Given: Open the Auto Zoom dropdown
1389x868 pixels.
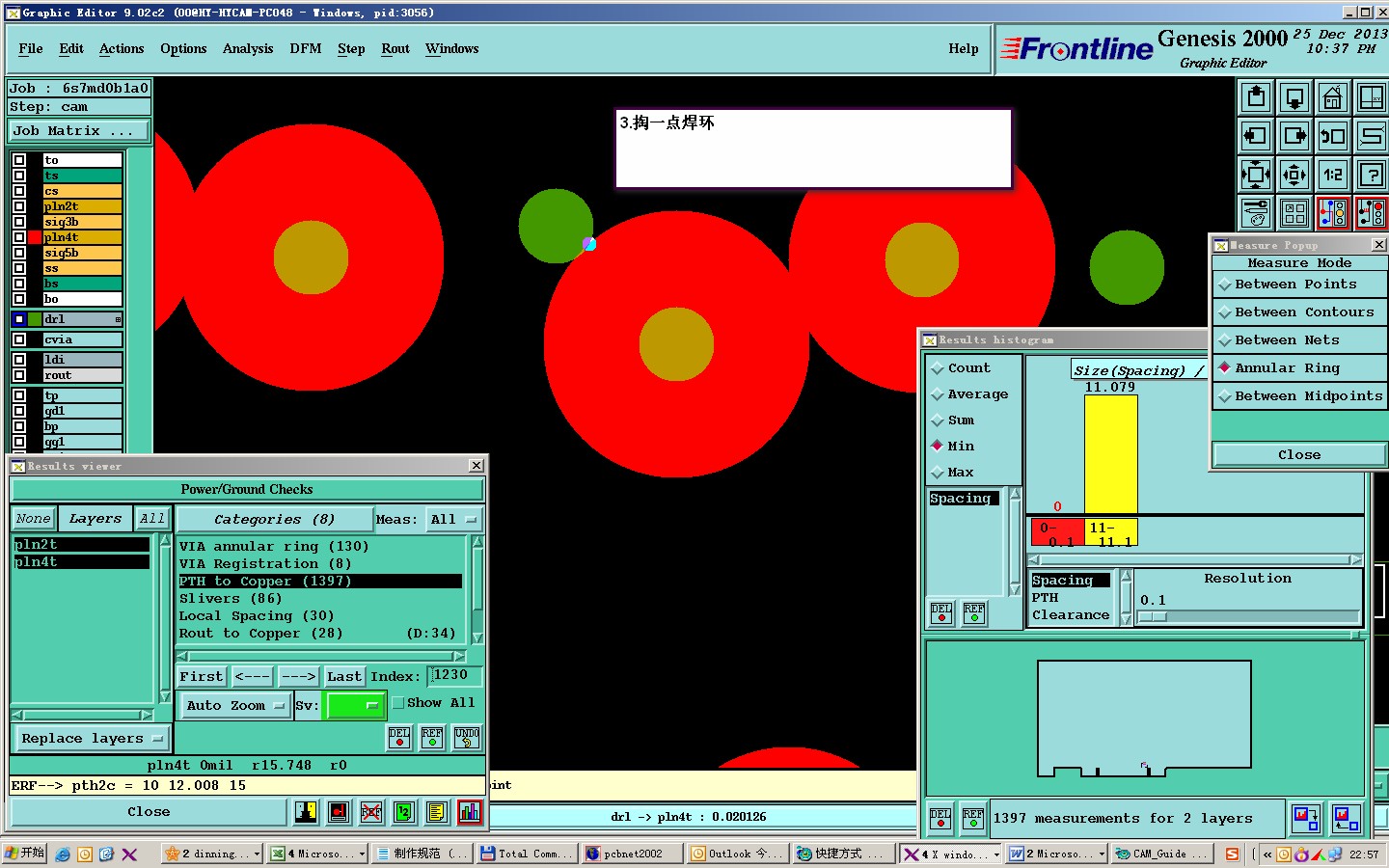Looking at the screenshot, I should 236,706.
